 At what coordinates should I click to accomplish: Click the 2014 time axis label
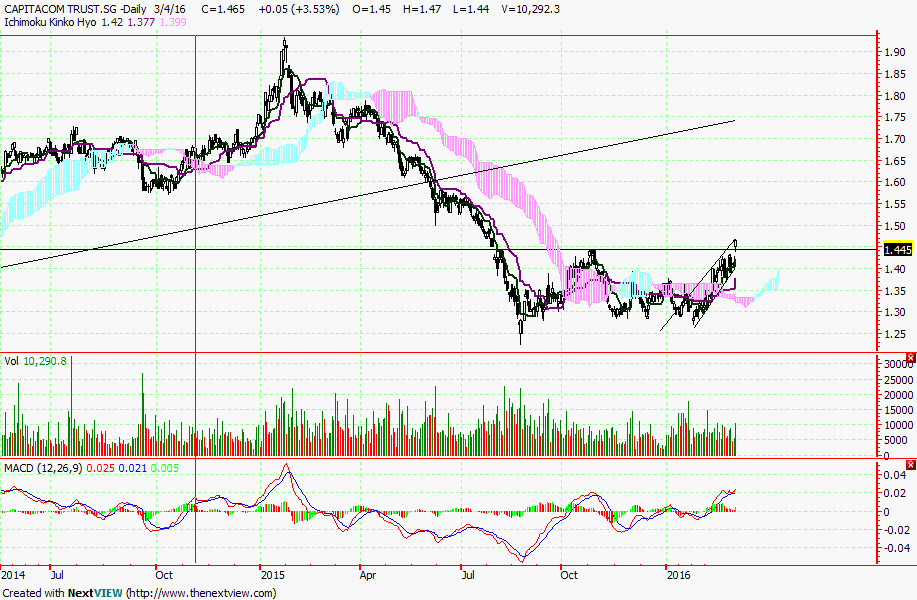(13, 575)
